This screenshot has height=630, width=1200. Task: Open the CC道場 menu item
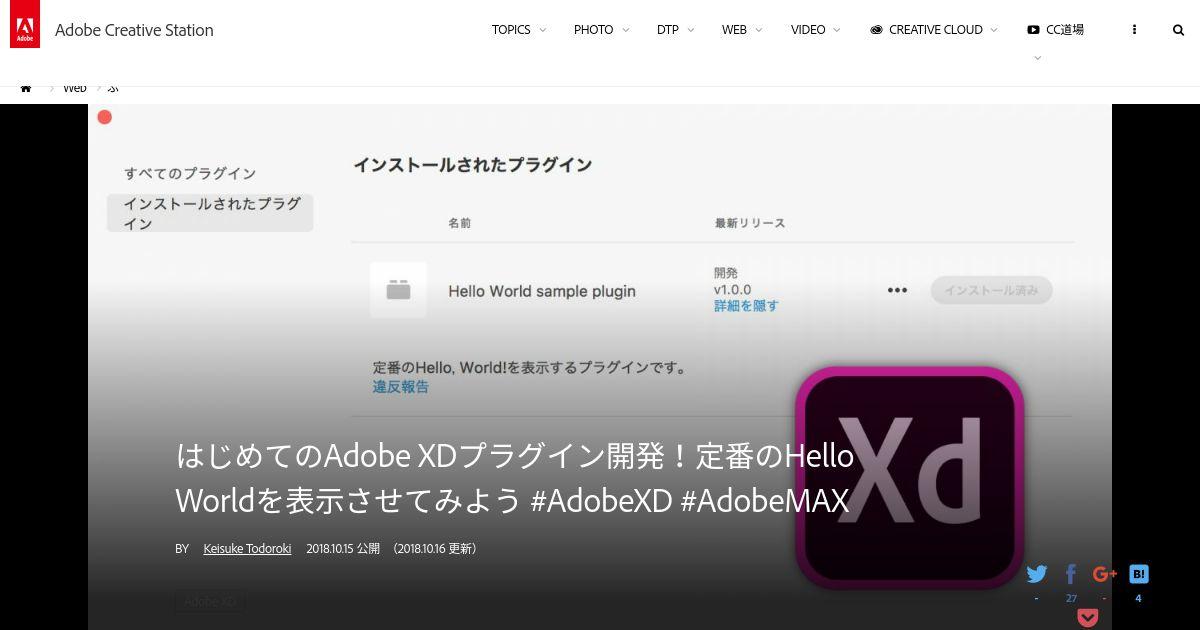coord(1065,30)
